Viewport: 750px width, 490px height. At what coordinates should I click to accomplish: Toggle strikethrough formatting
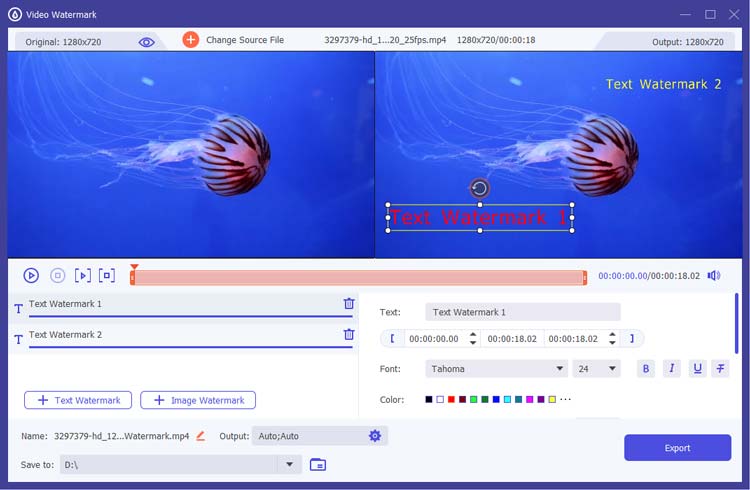click(x=720, y=368)
